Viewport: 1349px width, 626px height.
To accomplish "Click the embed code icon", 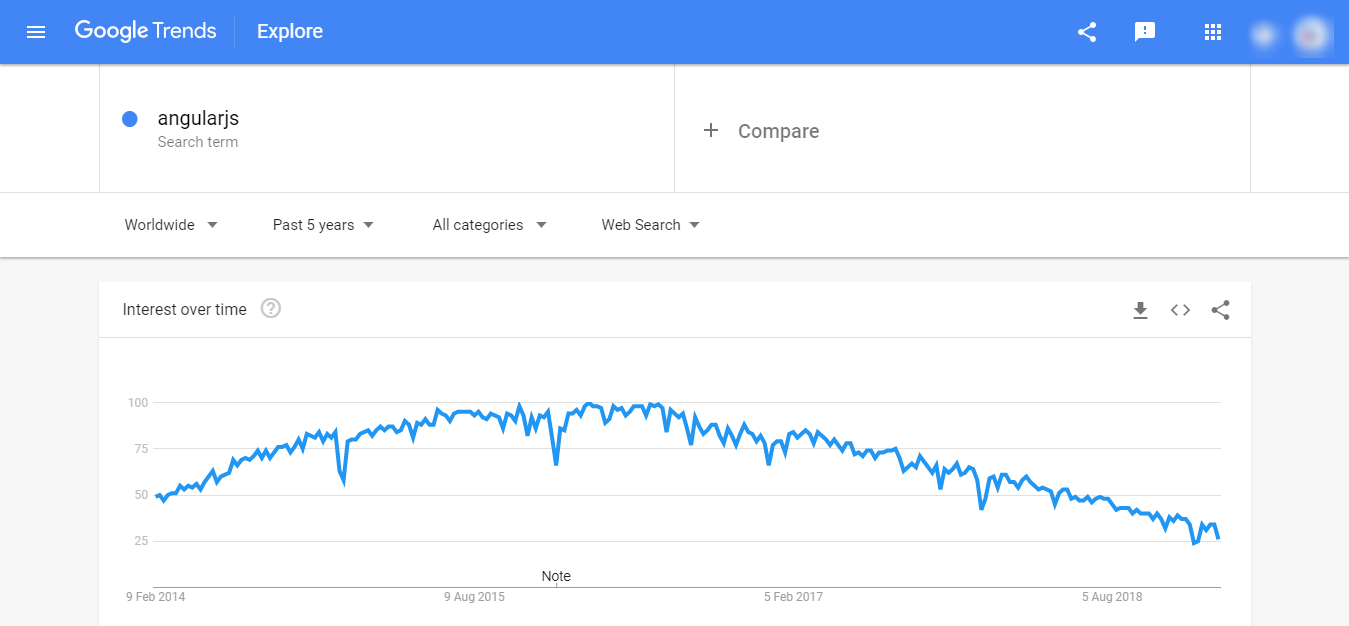I will 1180,310.
